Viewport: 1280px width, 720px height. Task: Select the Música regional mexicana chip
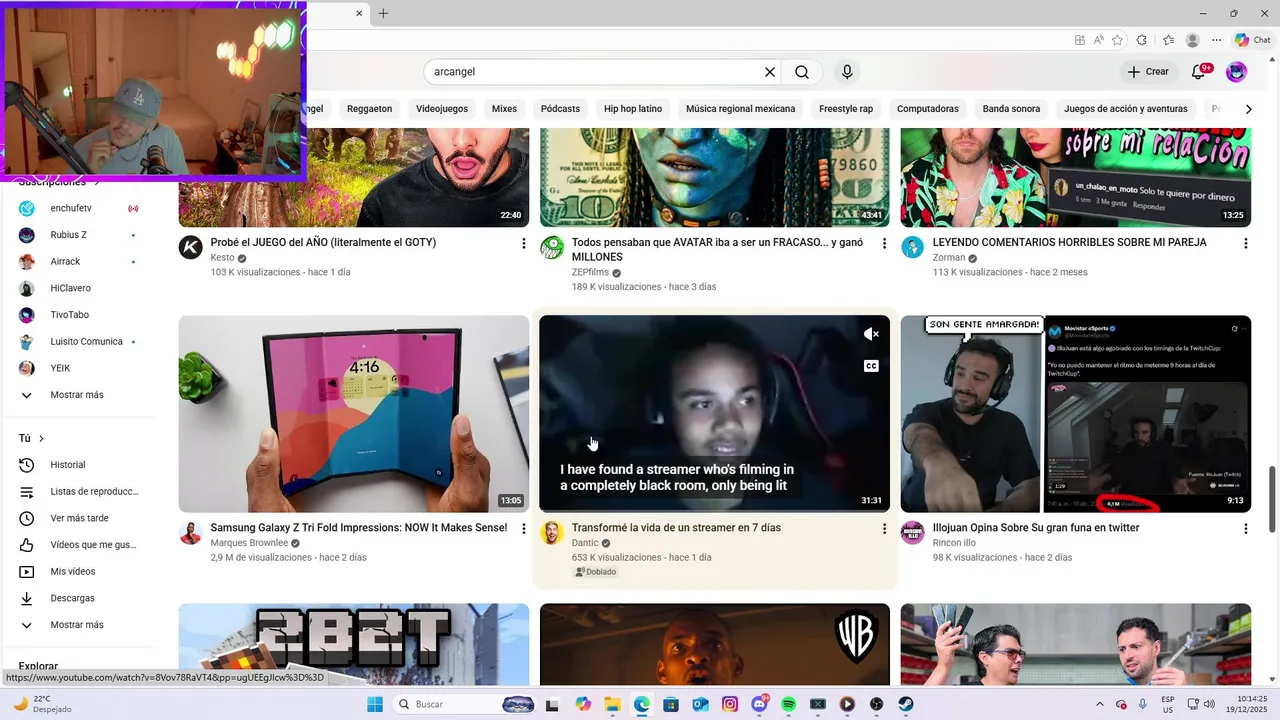coord(741,109)
